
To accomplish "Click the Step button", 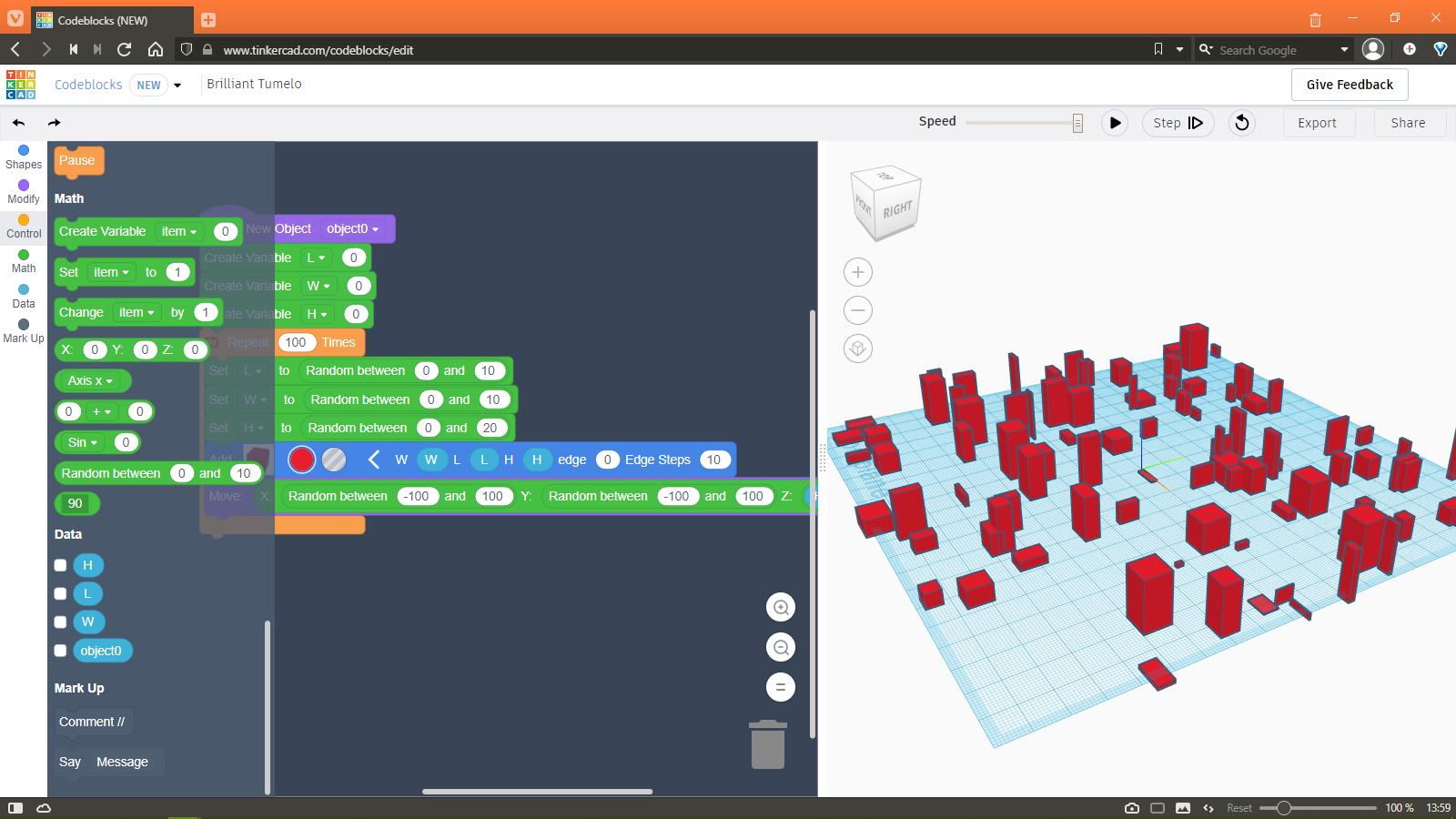I will (1178, 123).
